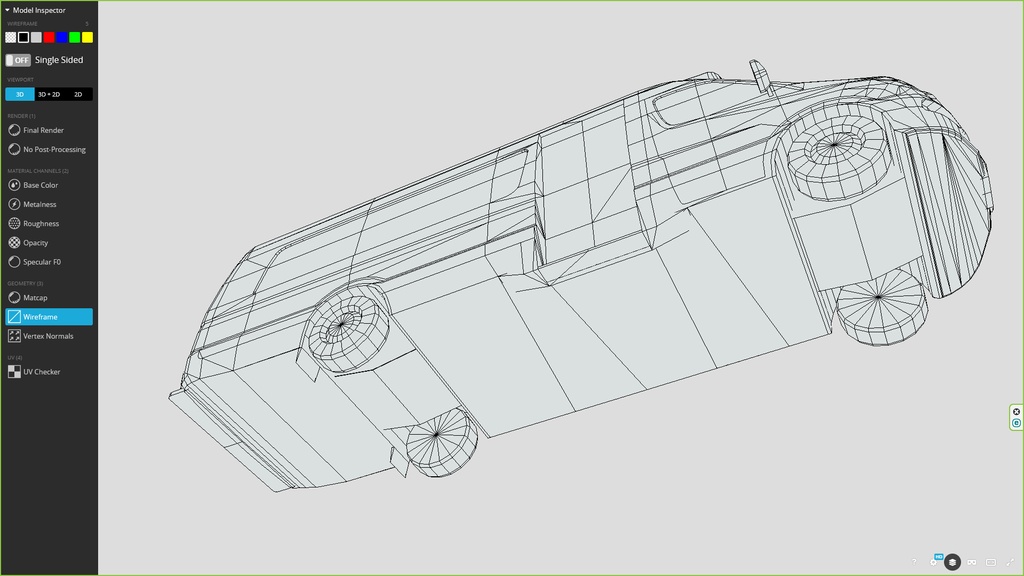The image size is (1024, 576).
Task: Enable Matcap geometry view
Action: 35,298
